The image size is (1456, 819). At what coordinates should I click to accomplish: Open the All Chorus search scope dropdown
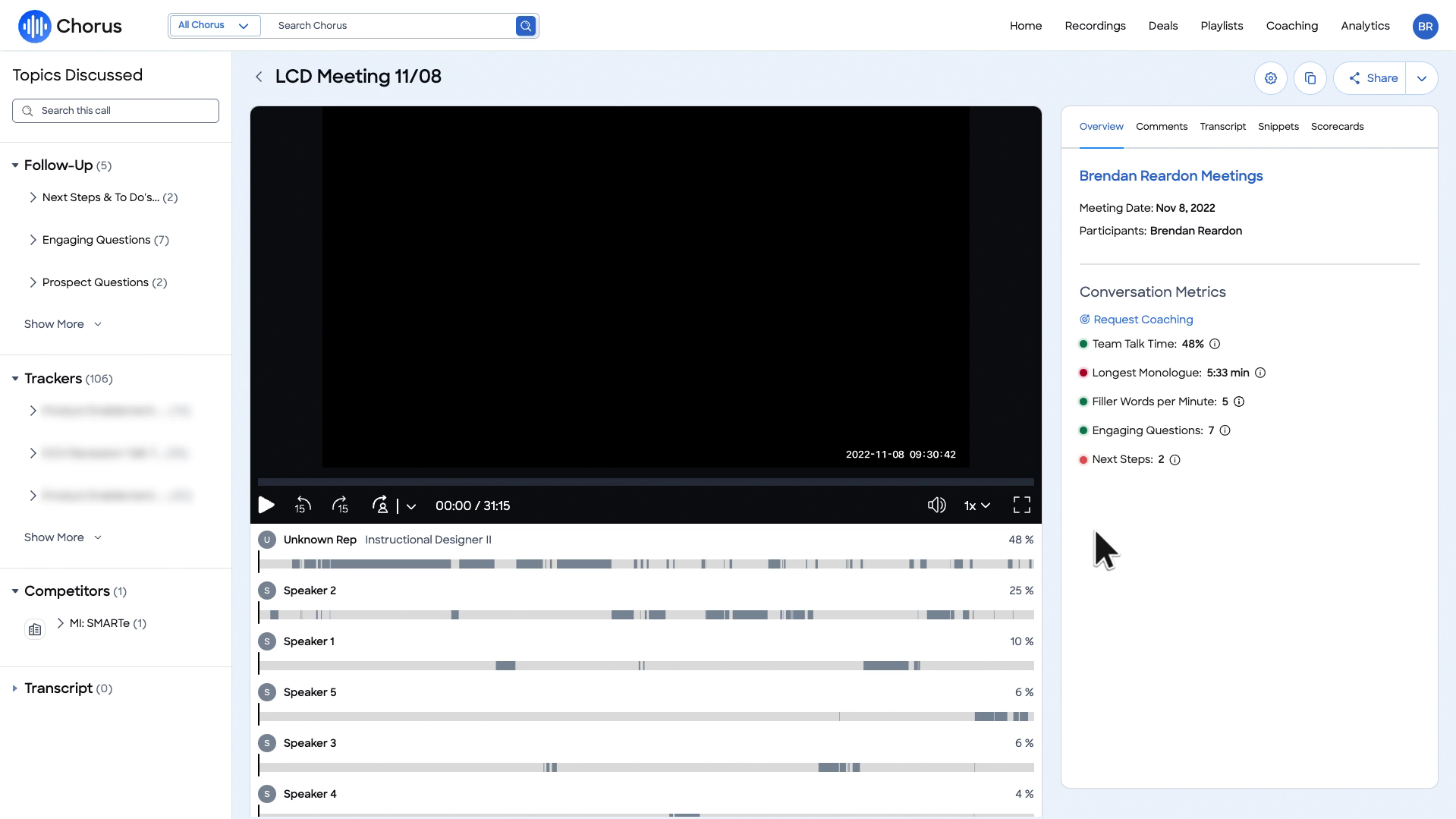[x=215, y=26]
